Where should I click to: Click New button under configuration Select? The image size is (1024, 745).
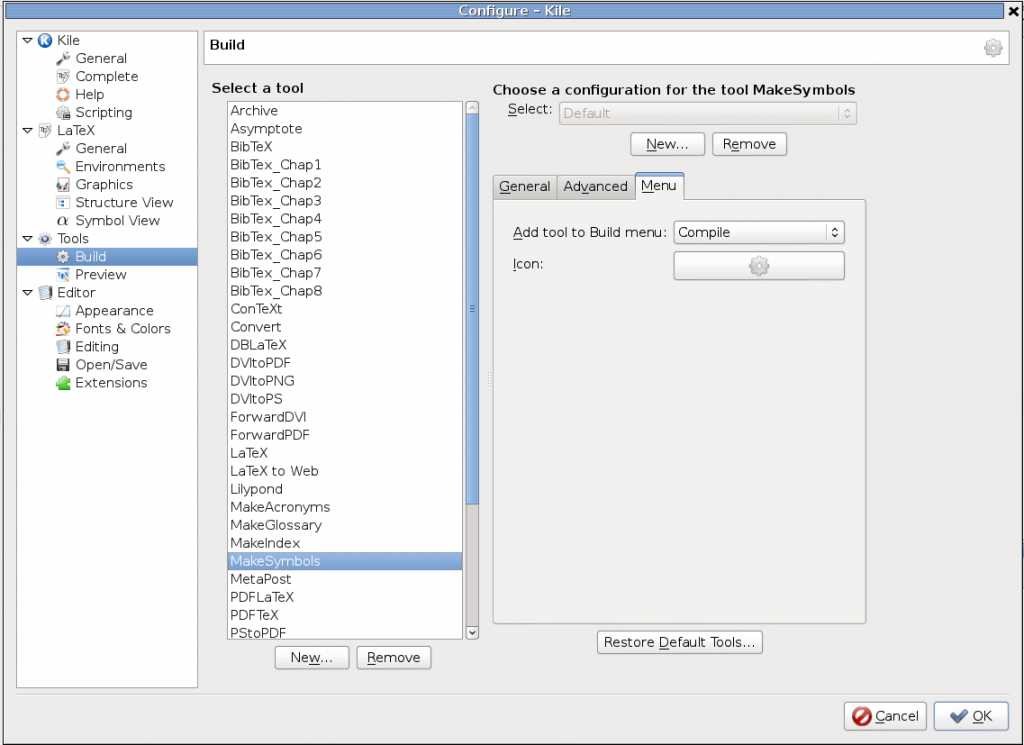[x=667, y=144]
